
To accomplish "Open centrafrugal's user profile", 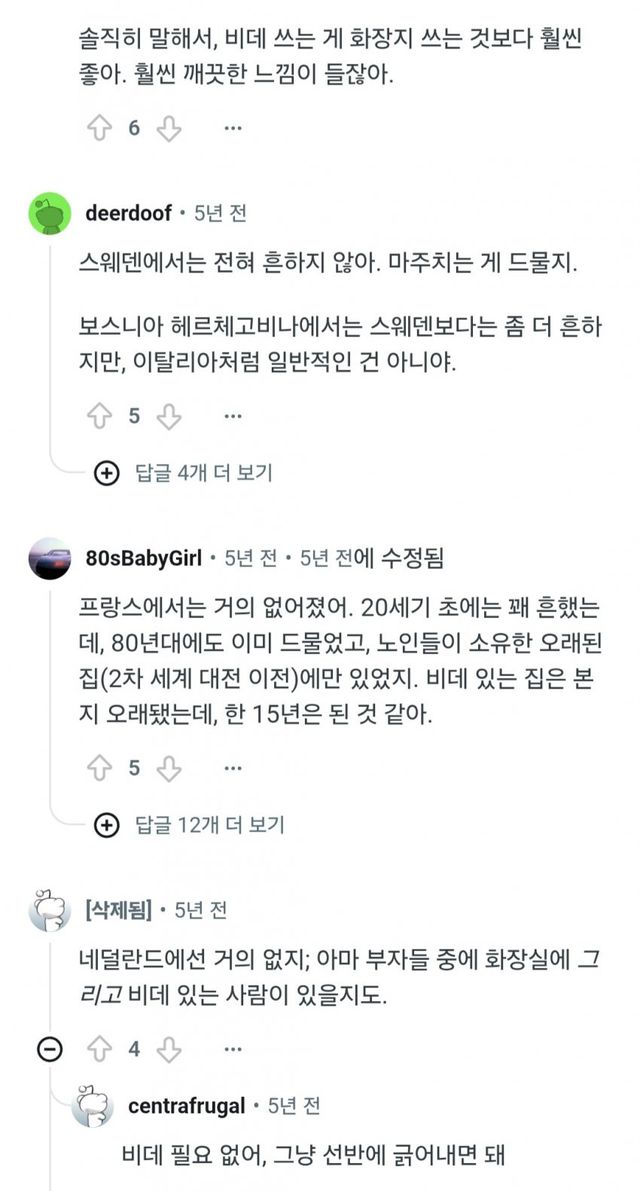I will pos(184,1106).
